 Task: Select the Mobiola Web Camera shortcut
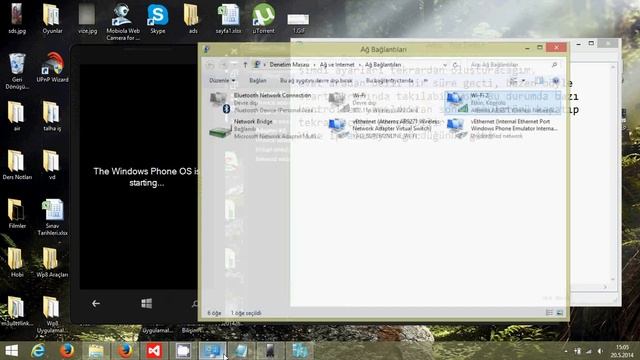pyautogui.click(x=122, y=22)
